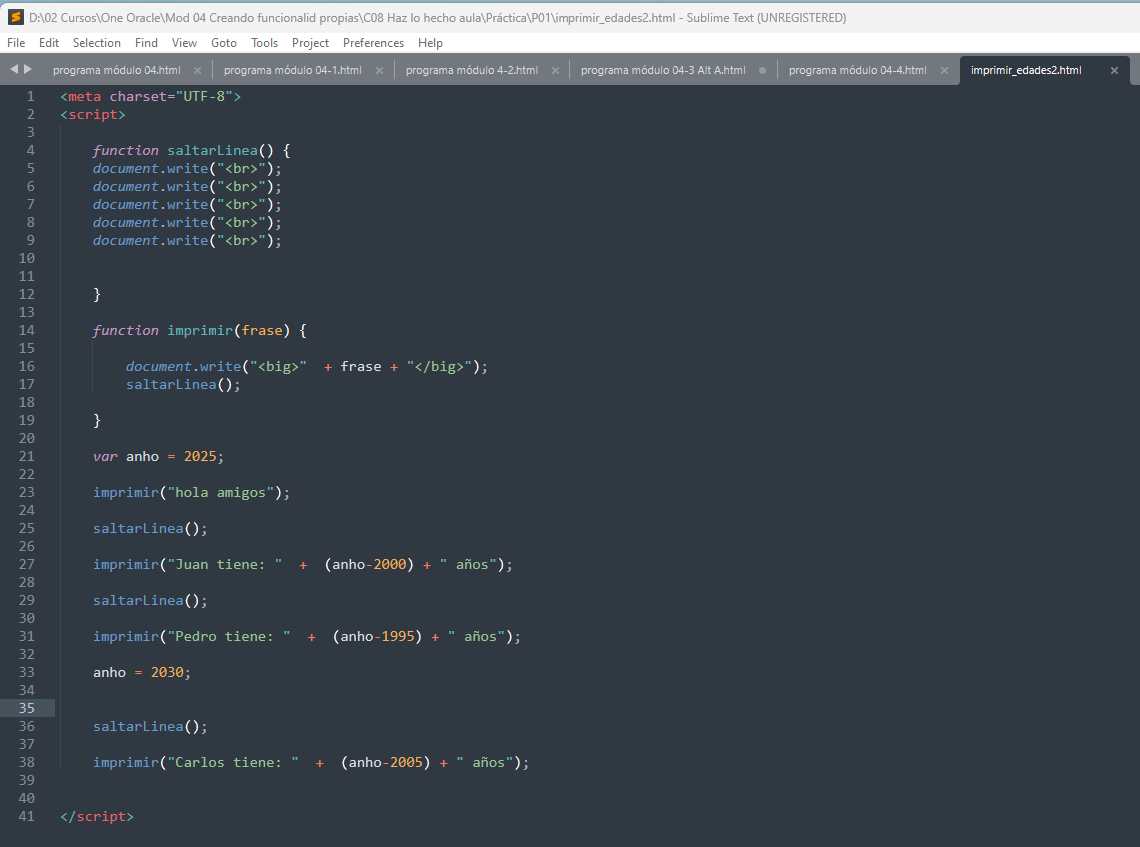1140x847 pixels.
Task: Open the Find menu
Action: pyautogui.click(x=146, y=43)
